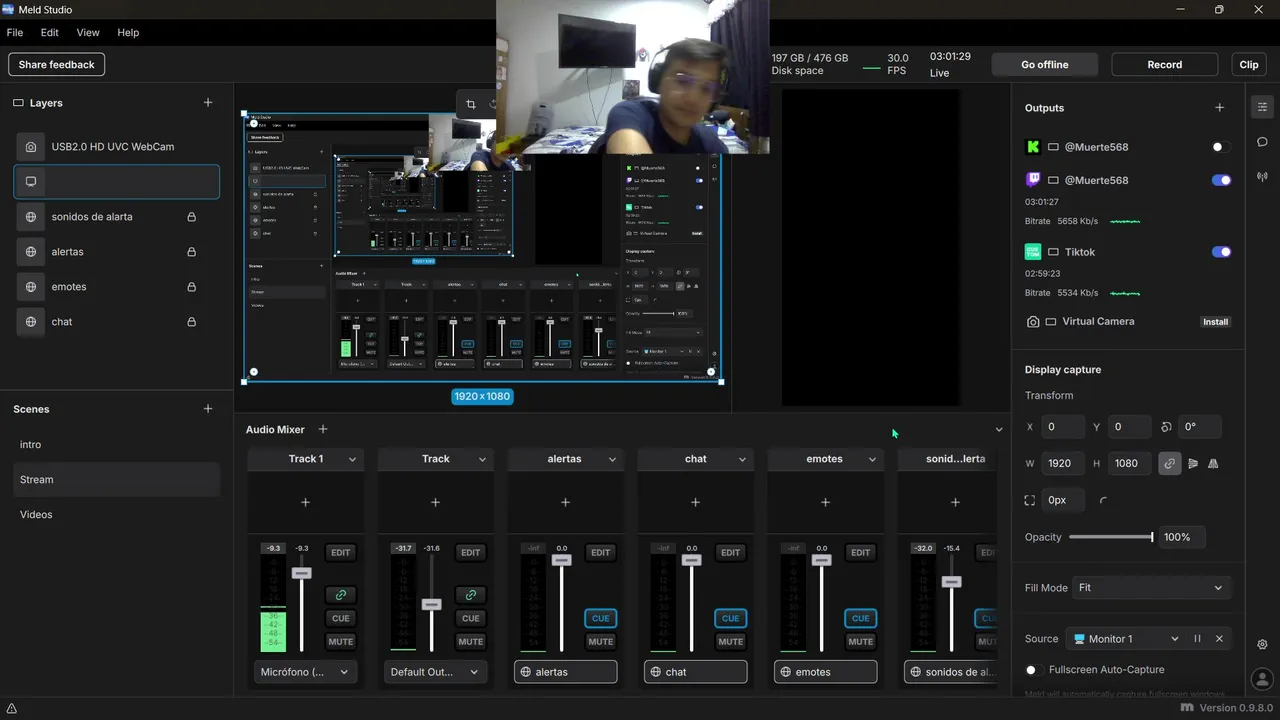Mute the emotes channel
The height and width of the screenshot is (720, 1280).
(x=861, y=642)
